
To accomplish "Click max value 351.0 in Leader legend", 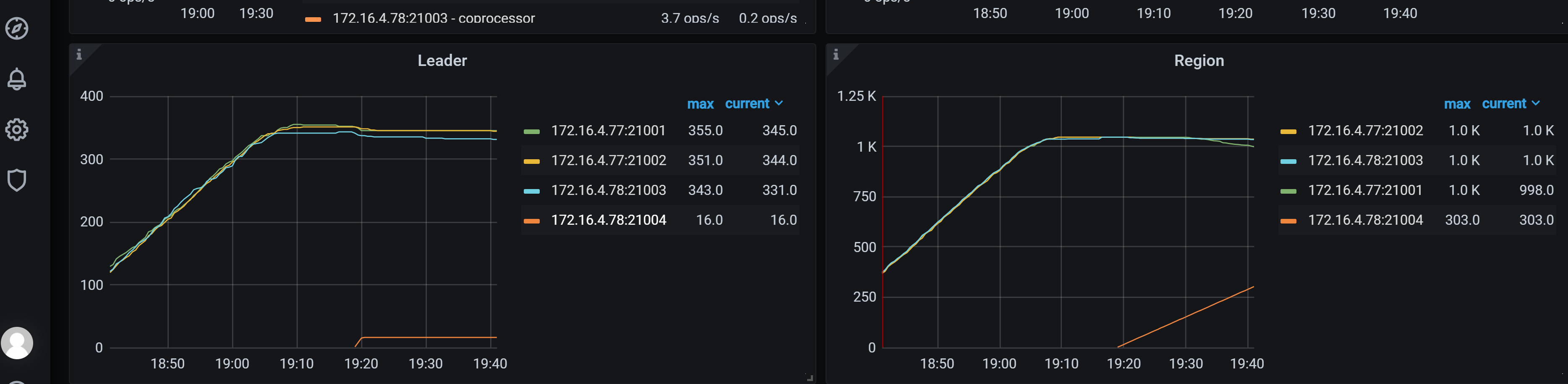I will (x=705, y=160).
